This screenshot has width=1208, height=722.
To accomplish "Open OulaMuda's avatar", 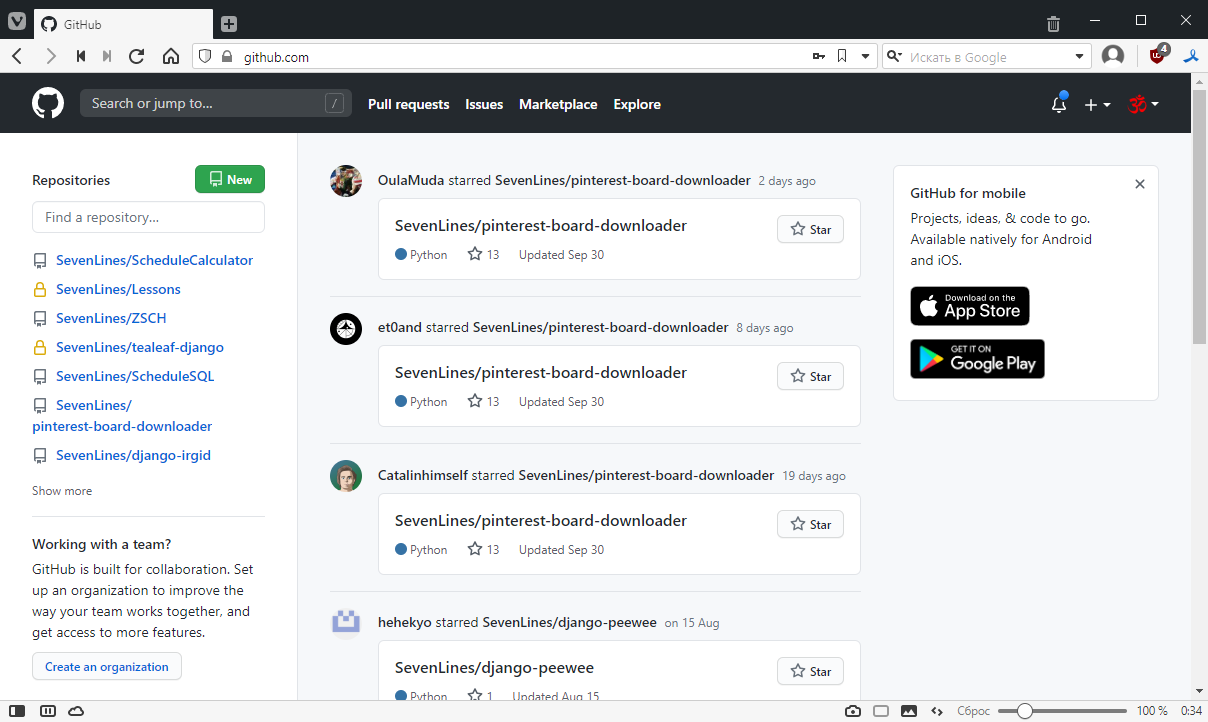I will [346, 181].
